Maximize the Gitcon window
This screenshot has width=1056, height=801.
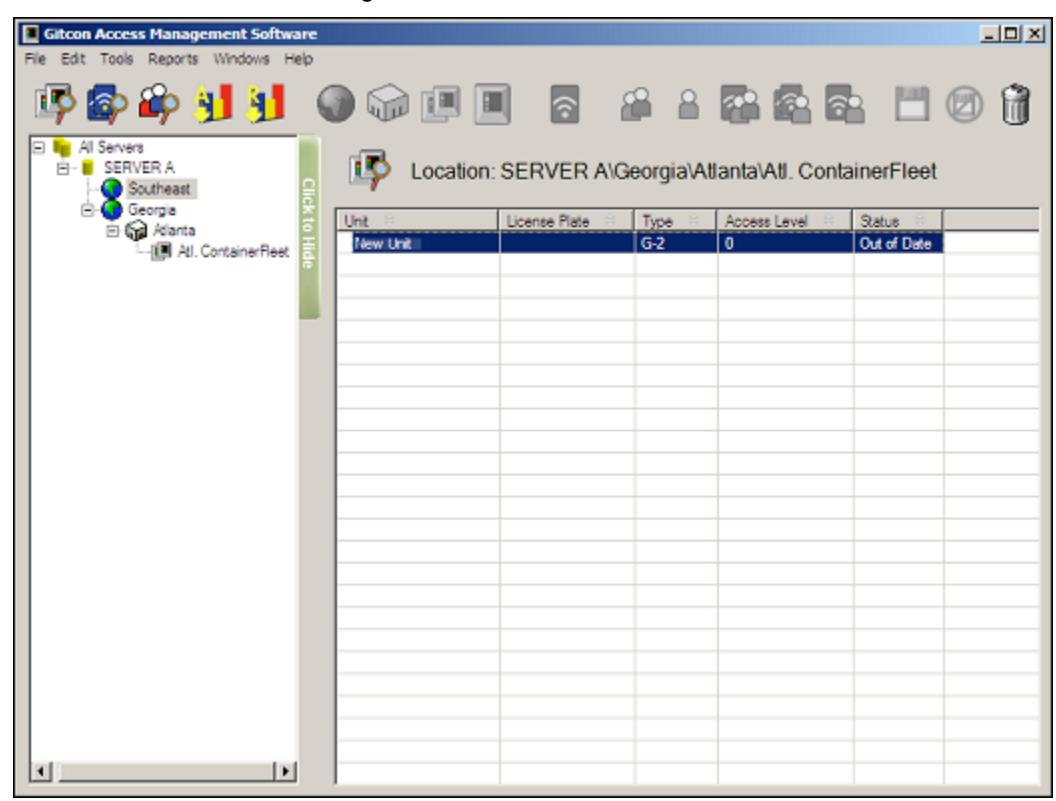(1011, 32)
